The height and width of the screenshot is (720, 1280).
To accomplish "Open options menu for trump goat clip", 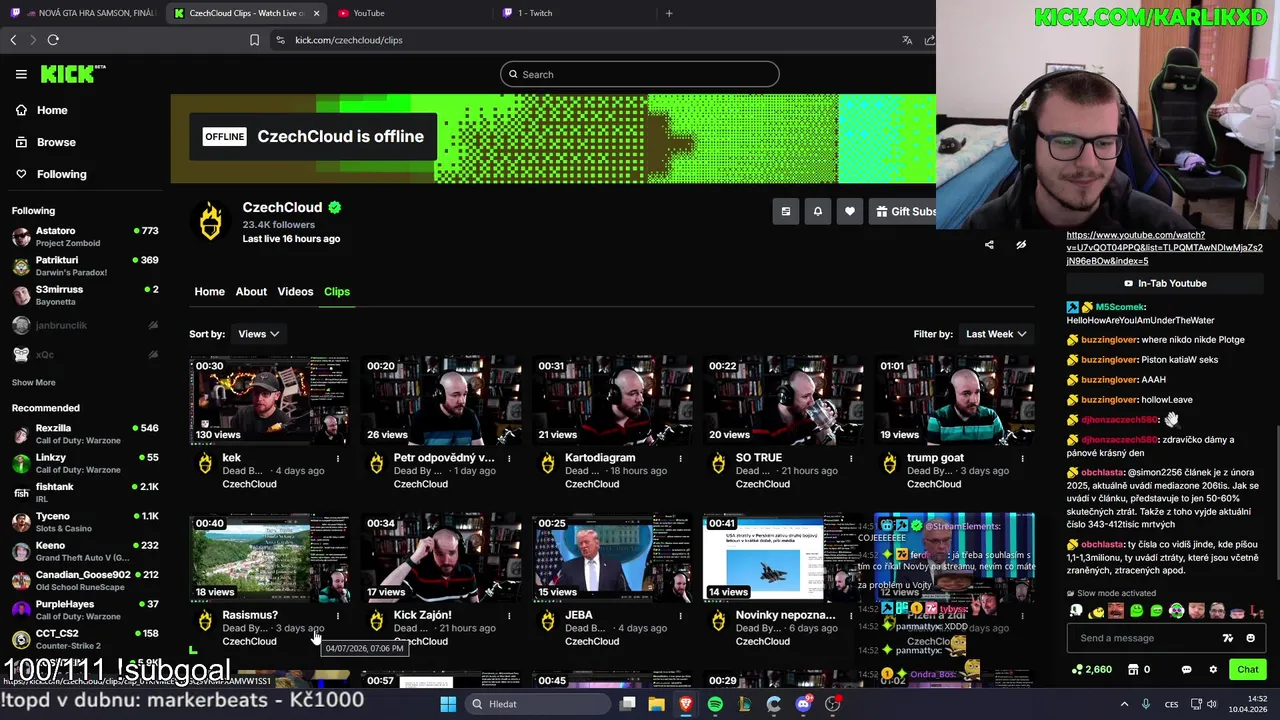I will coord(1022,459).
